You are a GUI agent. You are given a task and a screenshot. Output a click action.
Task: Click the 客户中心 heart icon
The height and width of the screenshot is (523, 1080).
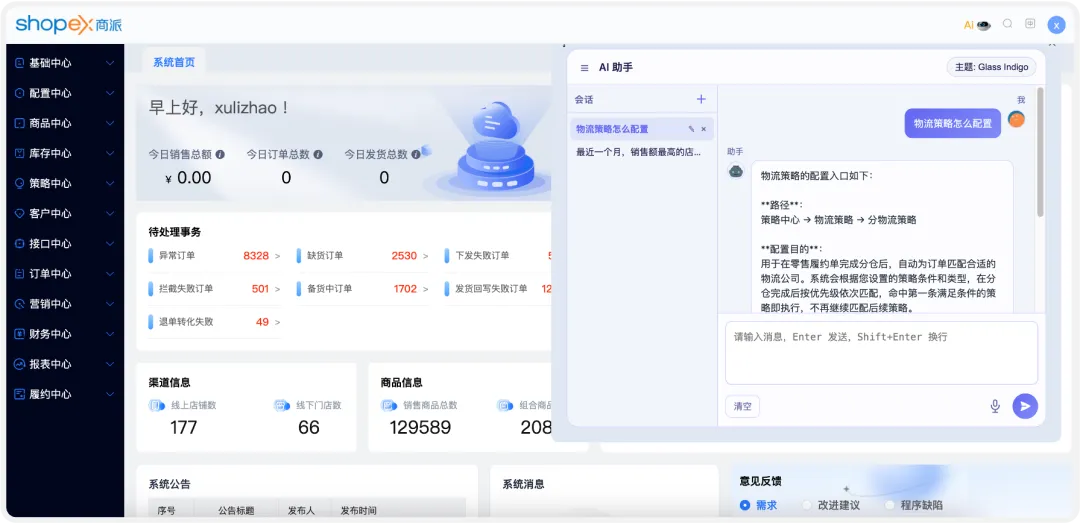click(19, 214)
